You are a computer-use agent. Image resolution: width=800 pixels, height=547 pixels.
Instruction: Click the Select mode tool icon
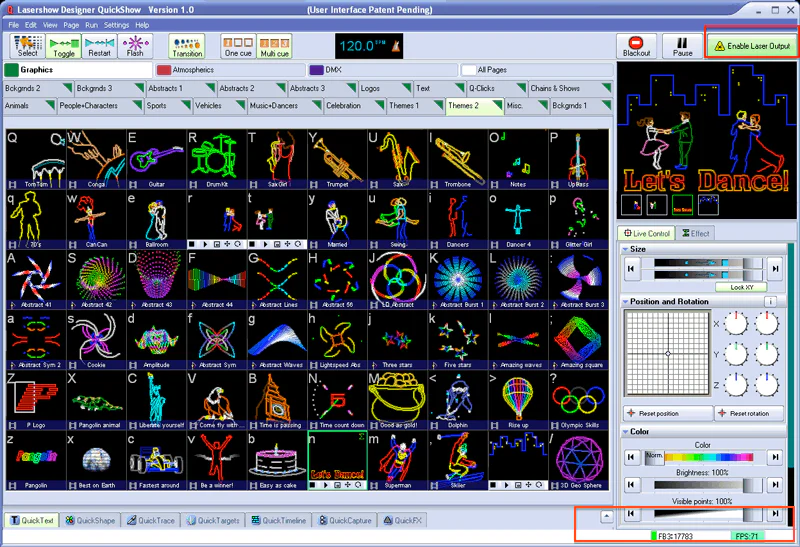(28, 46)
